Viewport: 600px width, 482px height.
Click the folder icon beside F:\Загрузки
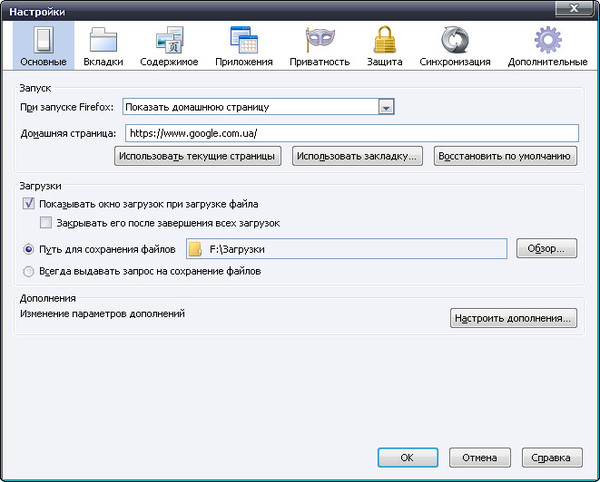(x=196, y=249)
